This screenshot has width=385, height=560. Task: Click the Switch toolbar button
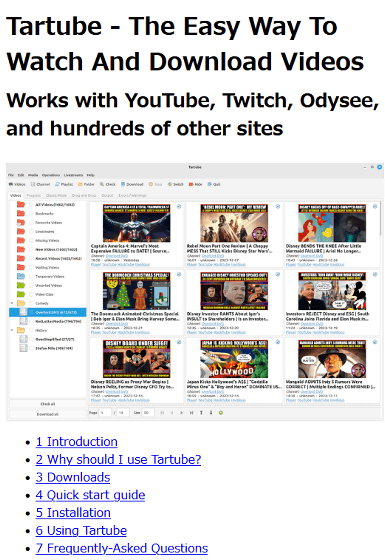[175, 184]
